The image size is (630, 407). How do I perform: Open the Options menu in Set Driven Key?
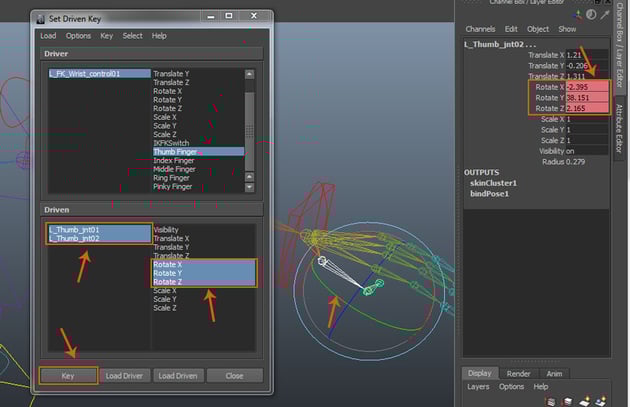78,36
